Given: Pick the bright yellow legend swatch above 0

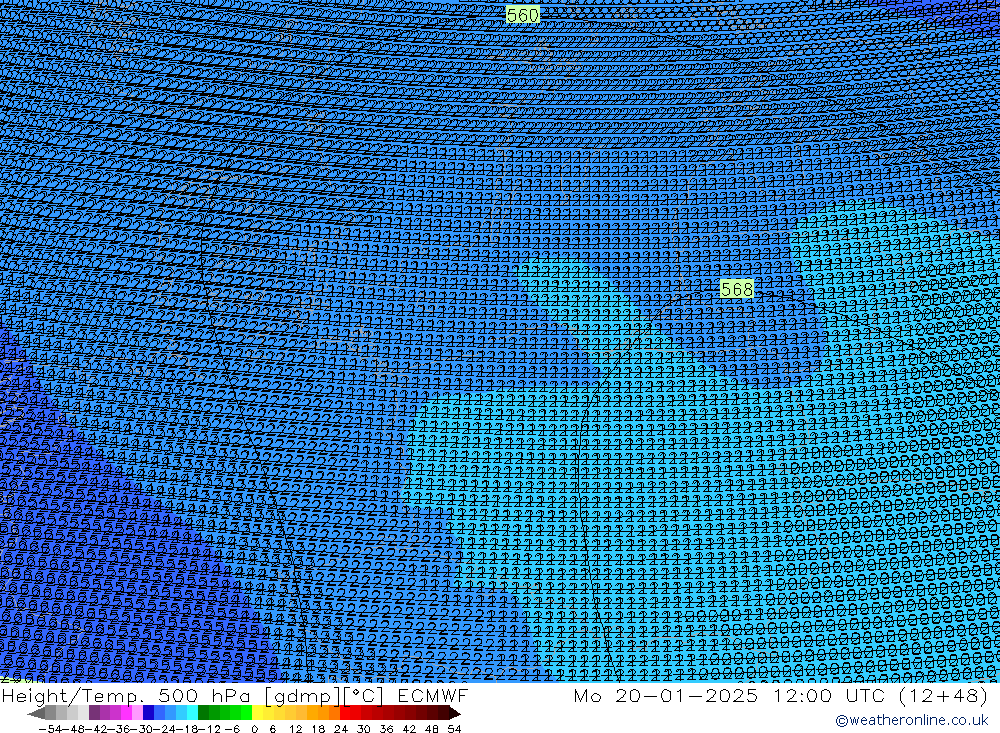Looking at the screenshot, I should pos(257,712).
